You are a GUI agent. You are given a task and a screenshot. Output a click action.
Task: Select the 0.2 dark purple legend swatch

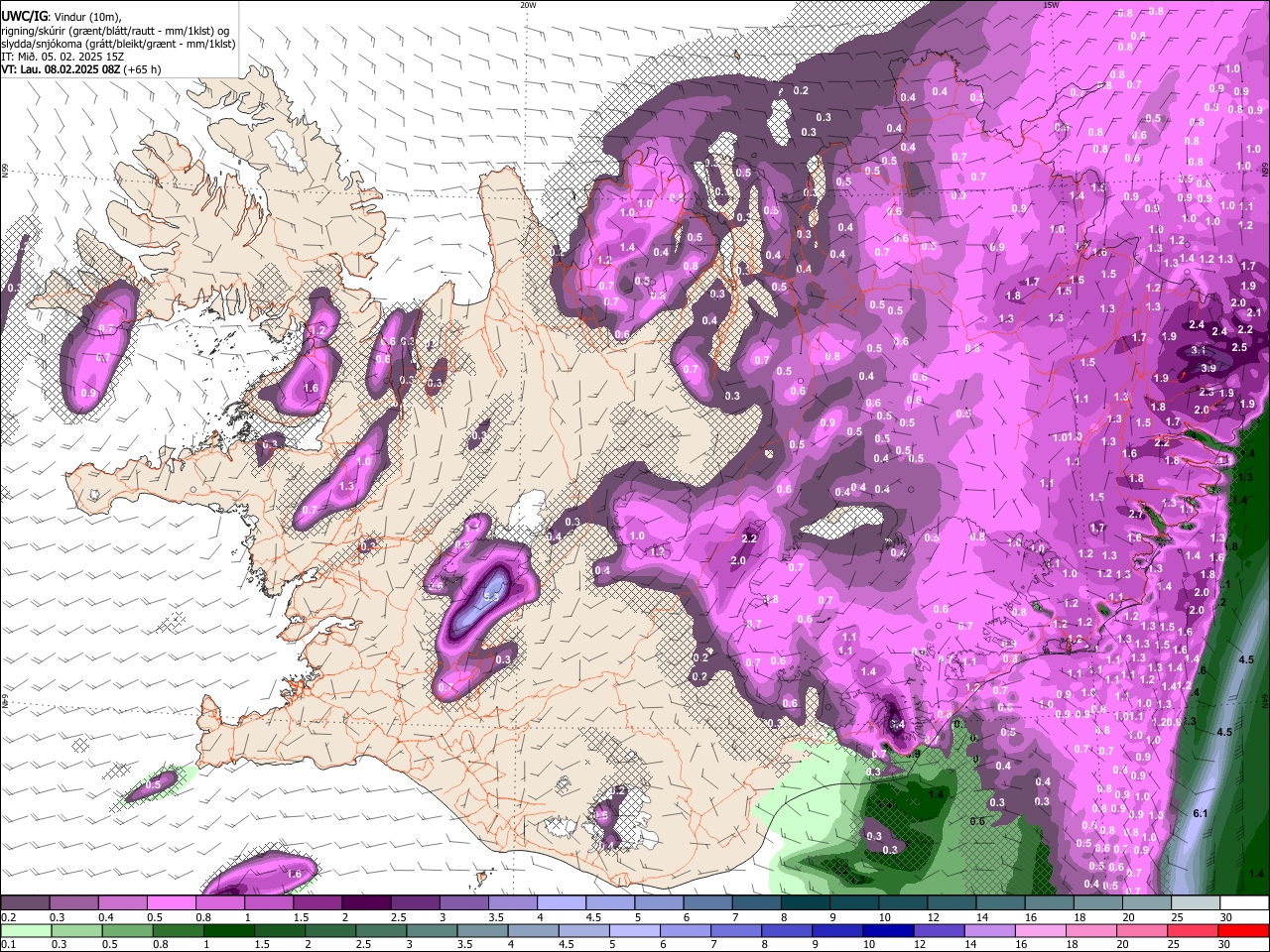(25, 903)
